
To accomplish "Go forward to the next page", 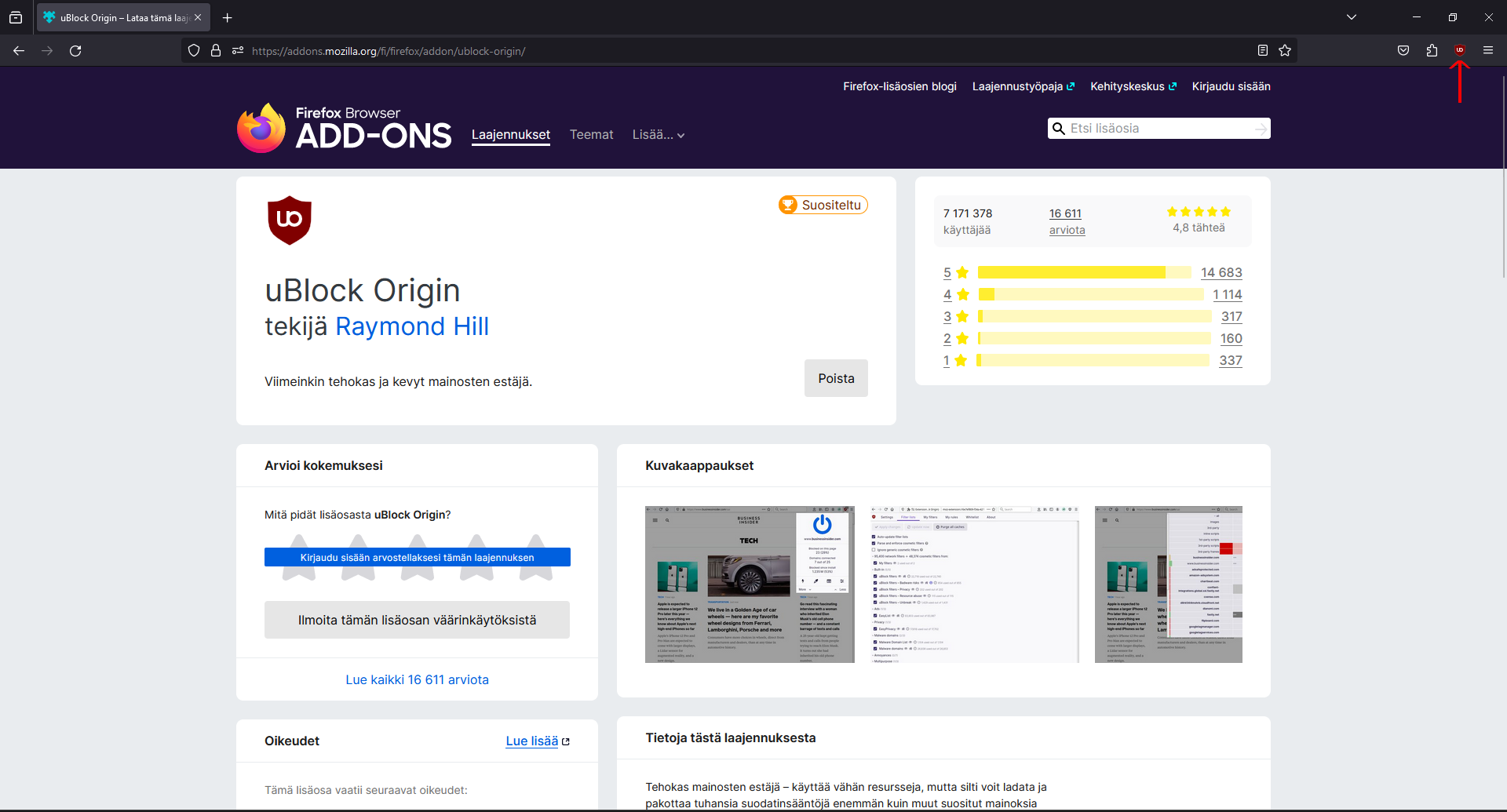I will [47, 51].
